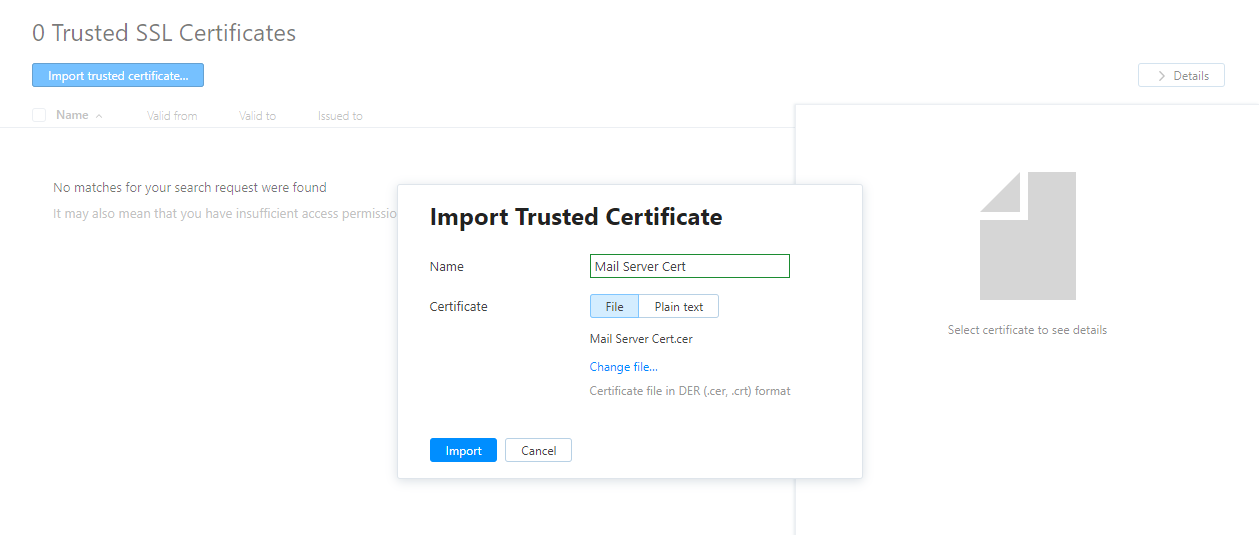Click the 0 Trusted SSL Certificates heading

[164, 33]
